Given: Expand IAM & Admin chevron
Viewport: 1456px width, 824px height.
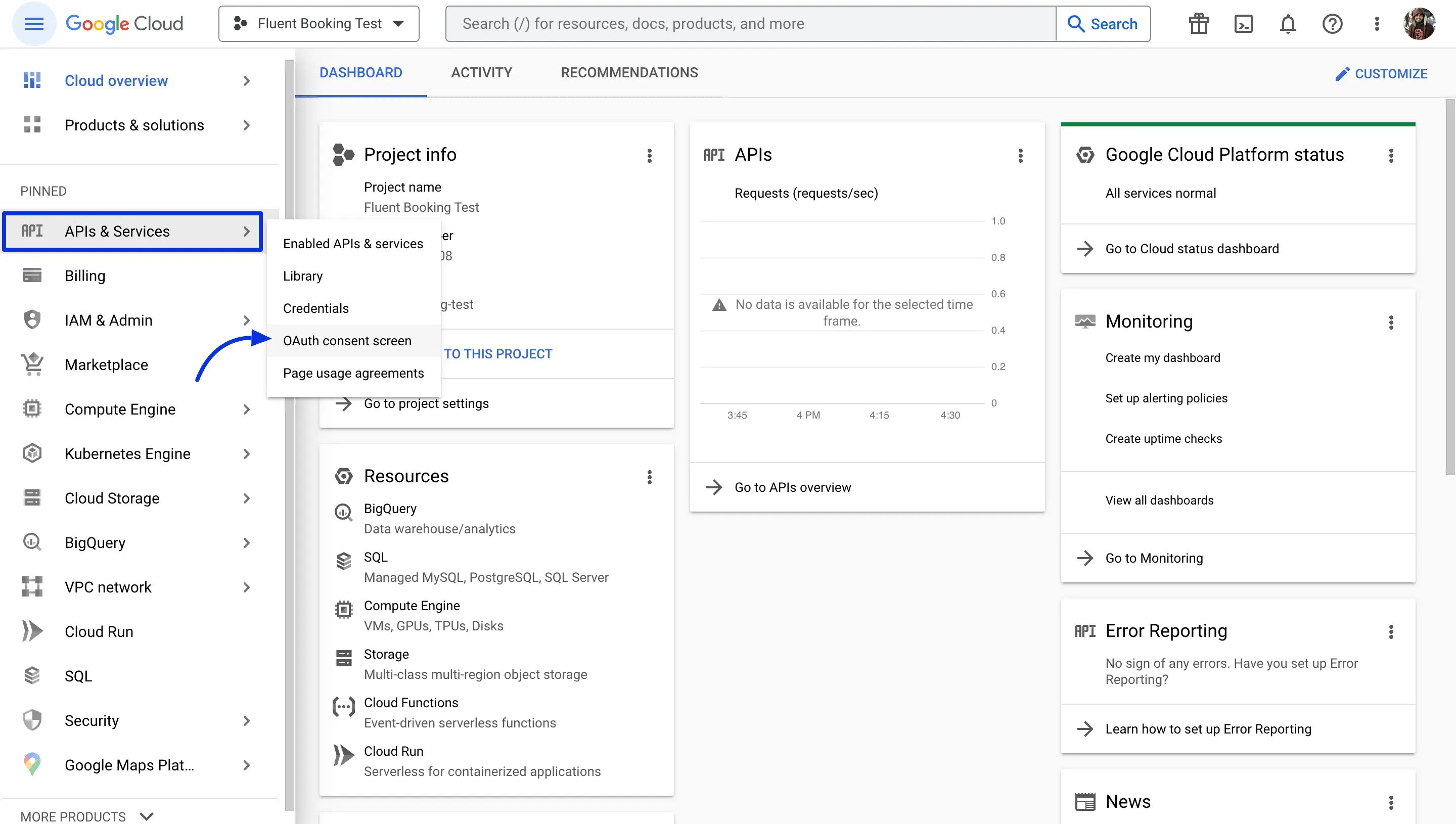Looking at the screenshot, I should coord(246,320).
